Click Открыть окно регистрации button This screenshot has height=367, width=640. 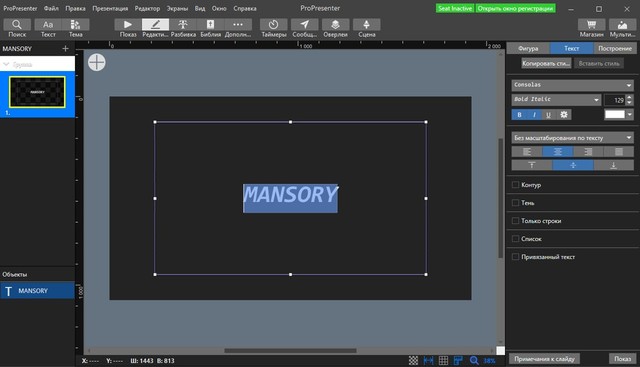point(515,8)
